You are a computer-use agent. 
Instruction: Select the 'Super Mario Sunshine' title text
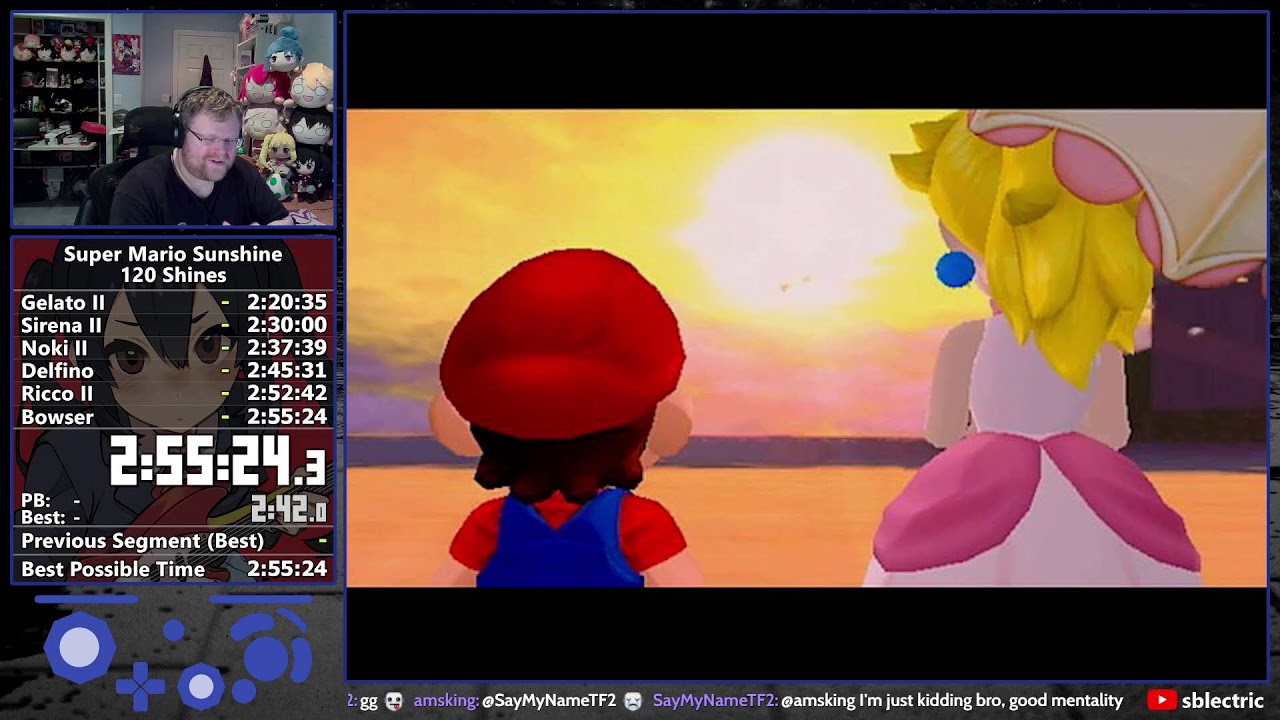(x=173, y=254)
